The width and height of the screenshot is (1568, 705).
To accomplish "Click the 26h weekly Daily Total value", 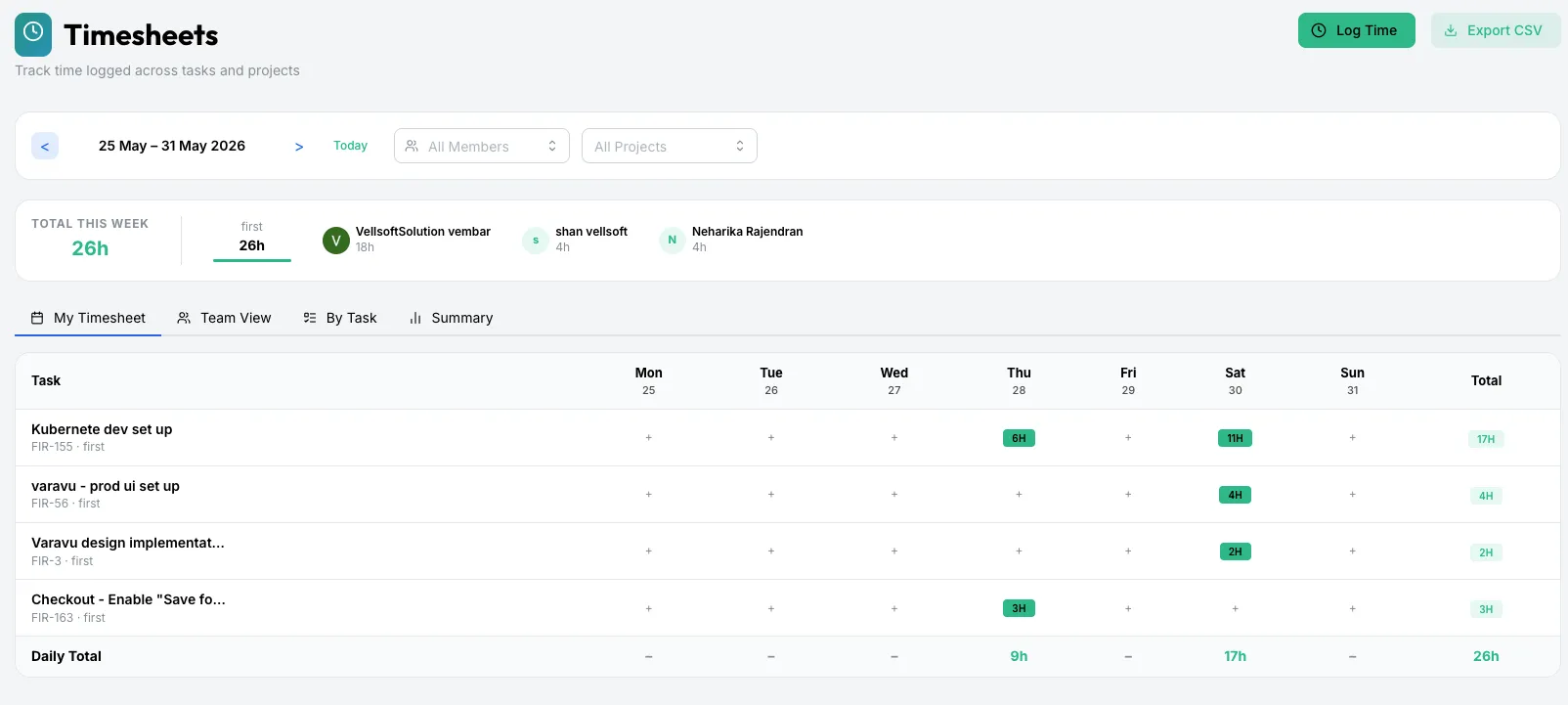I will [x=1486, y=656].
